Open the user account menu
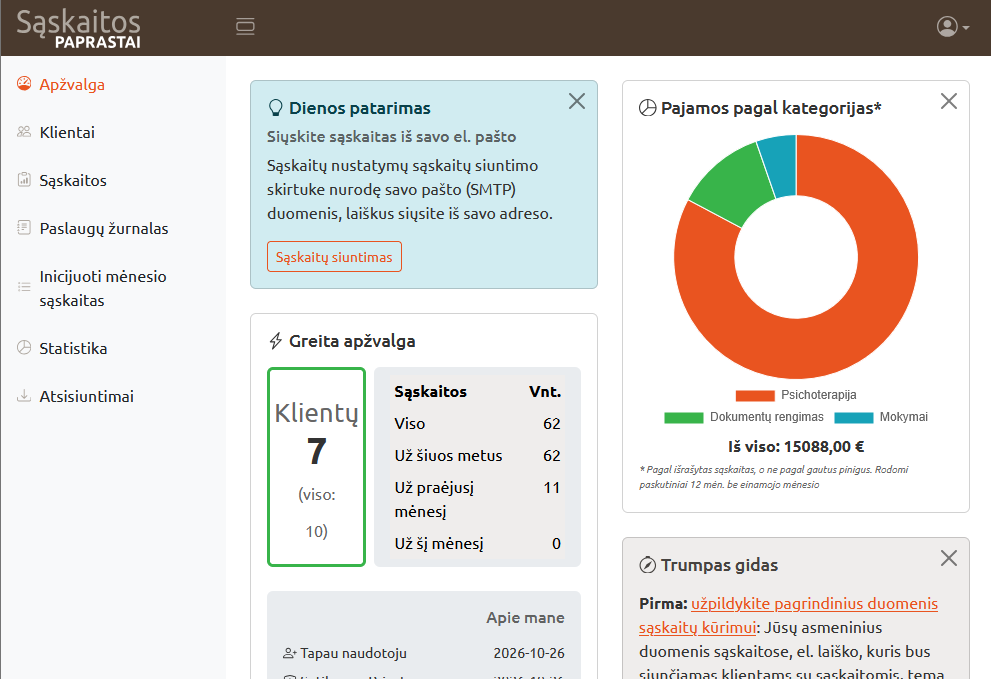 tap(952, 27)
